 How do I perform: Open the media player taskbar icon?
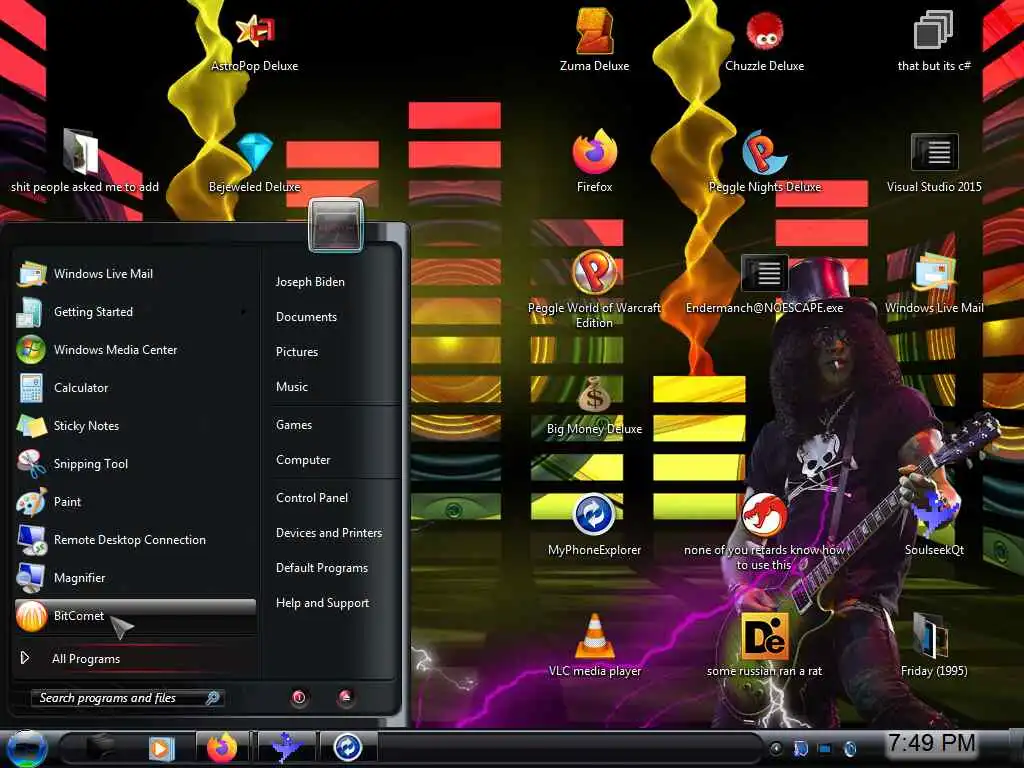click(x=161, y=748)
